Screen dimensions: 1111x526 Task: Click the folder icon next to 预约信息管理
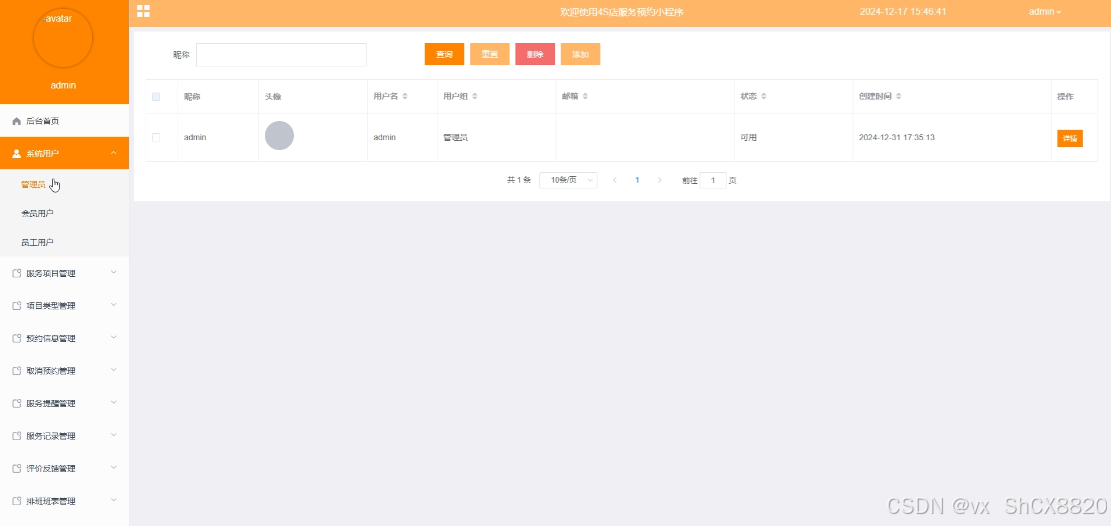click(17, 338)
